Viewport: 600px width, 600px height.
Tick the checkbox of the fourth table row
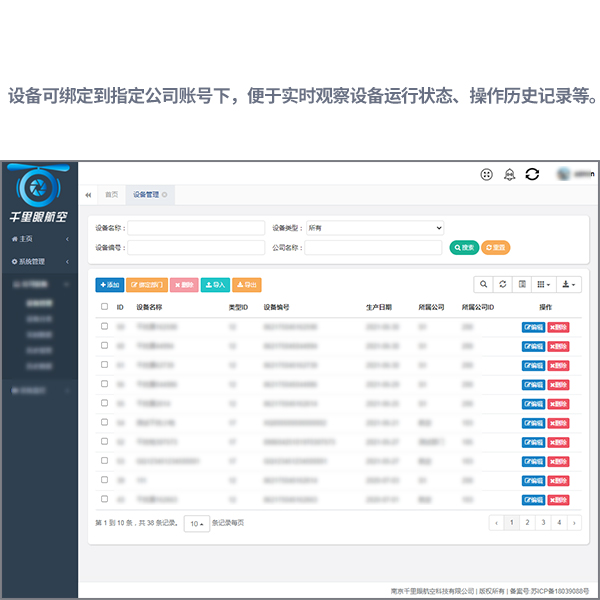coord(104,383)
